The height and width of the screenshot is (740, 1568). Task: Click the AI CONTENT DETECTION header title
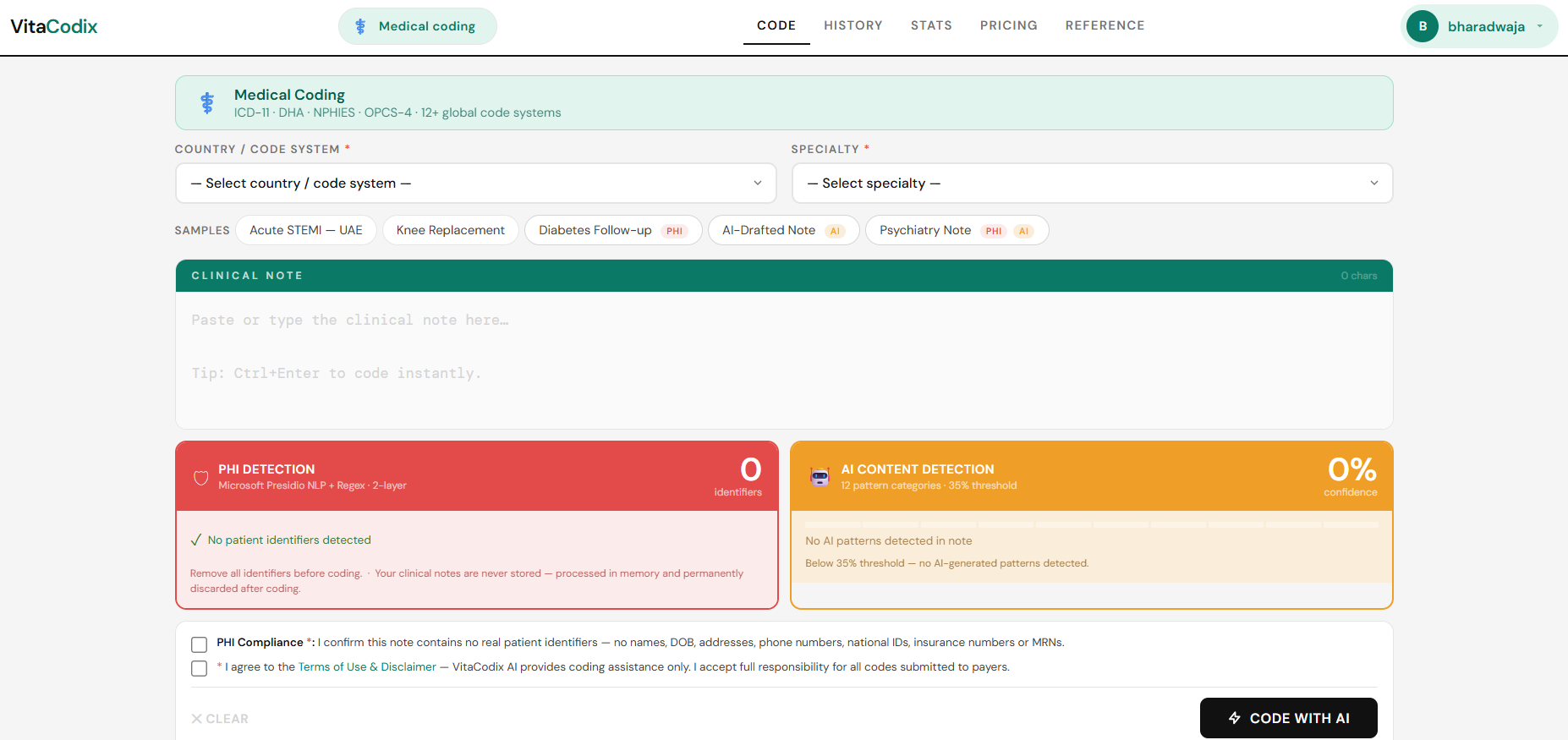pyautogui.click(x=918, y=469)
